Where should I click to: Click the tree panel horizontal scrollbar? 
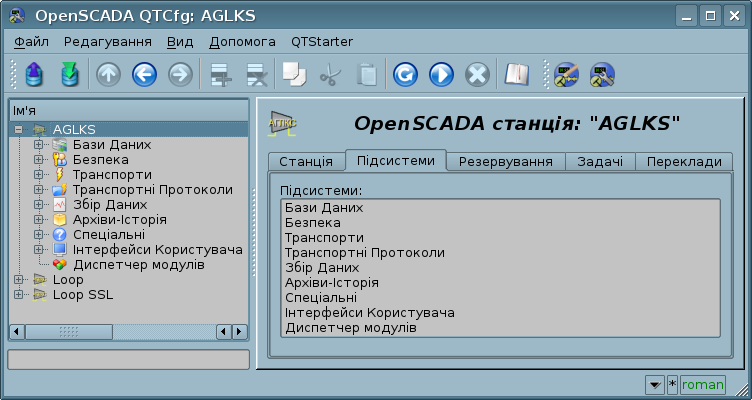[x=128, y=331]
